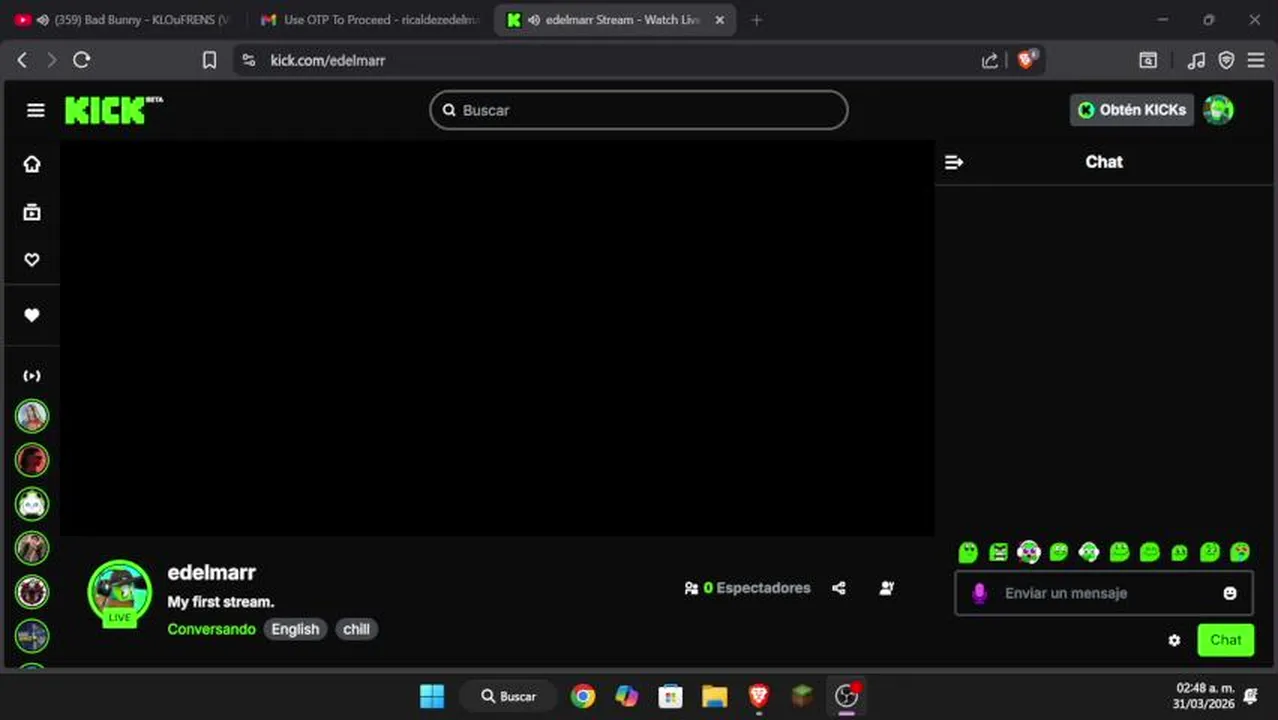Insert the crying last green emote
The height and width of the screenshot is (720, 1278).
point(1240,552)
